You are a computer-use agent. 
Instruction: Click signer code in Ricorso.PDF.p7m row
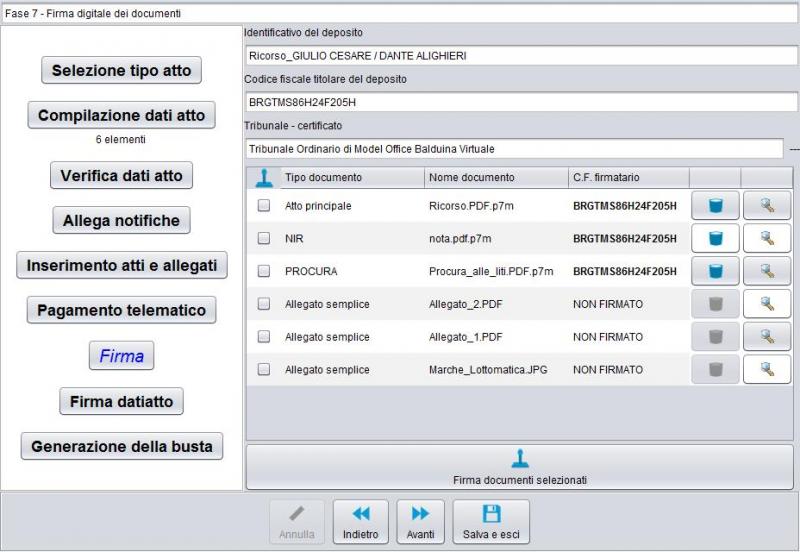click(x=625, y=206)
